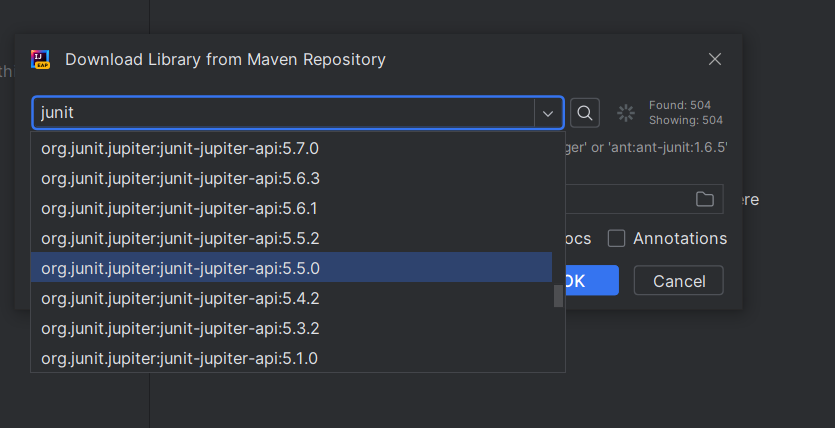
Task: Select junit-jupiter-api:5.7.0 from the list
Action: 291,148
